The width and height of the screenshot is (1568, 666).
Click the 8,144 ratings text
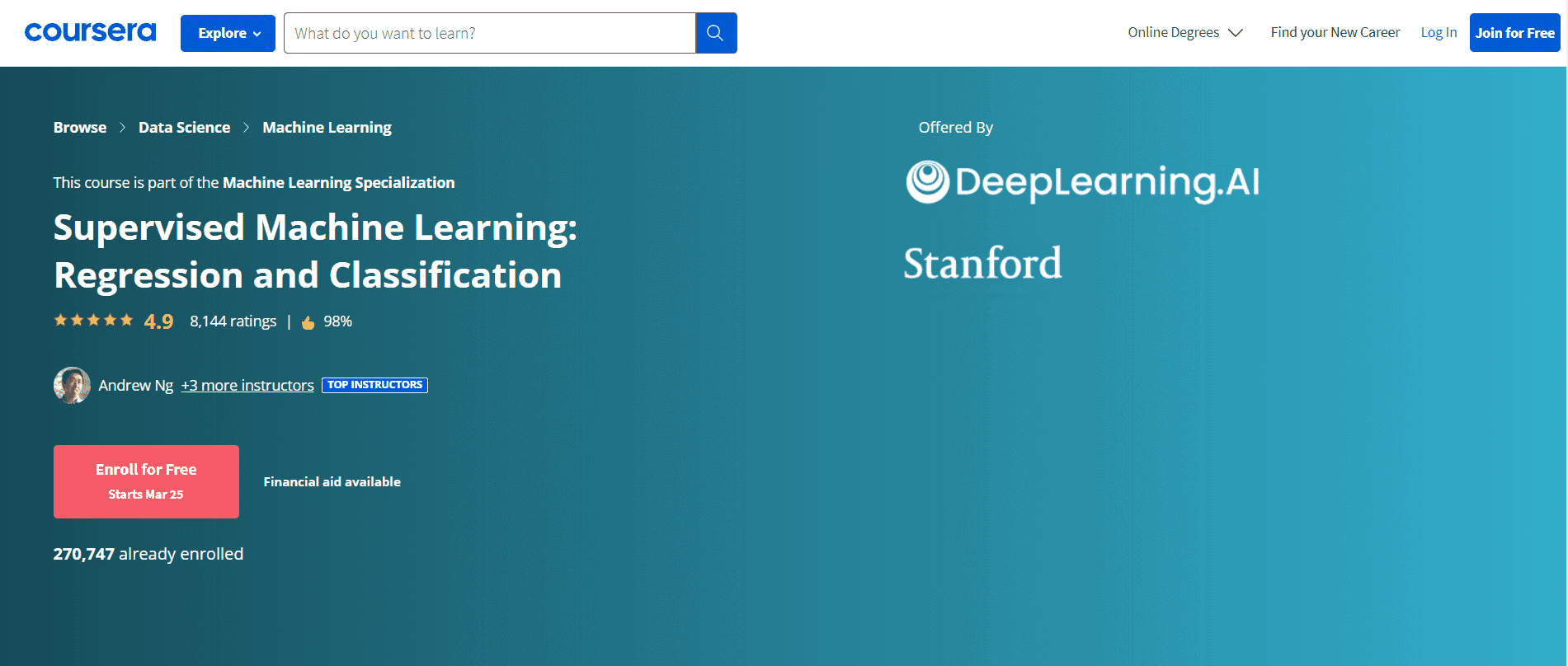(233, 321)
